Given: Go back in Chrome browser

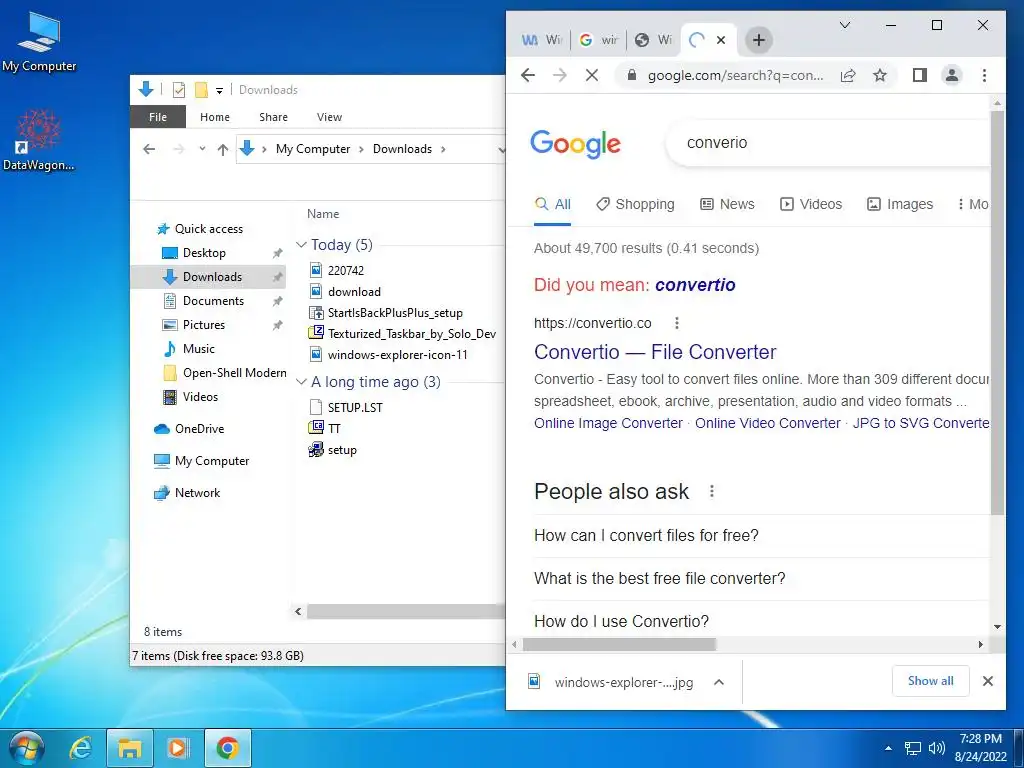Looking at the screenshot, I should click(528, 75).
